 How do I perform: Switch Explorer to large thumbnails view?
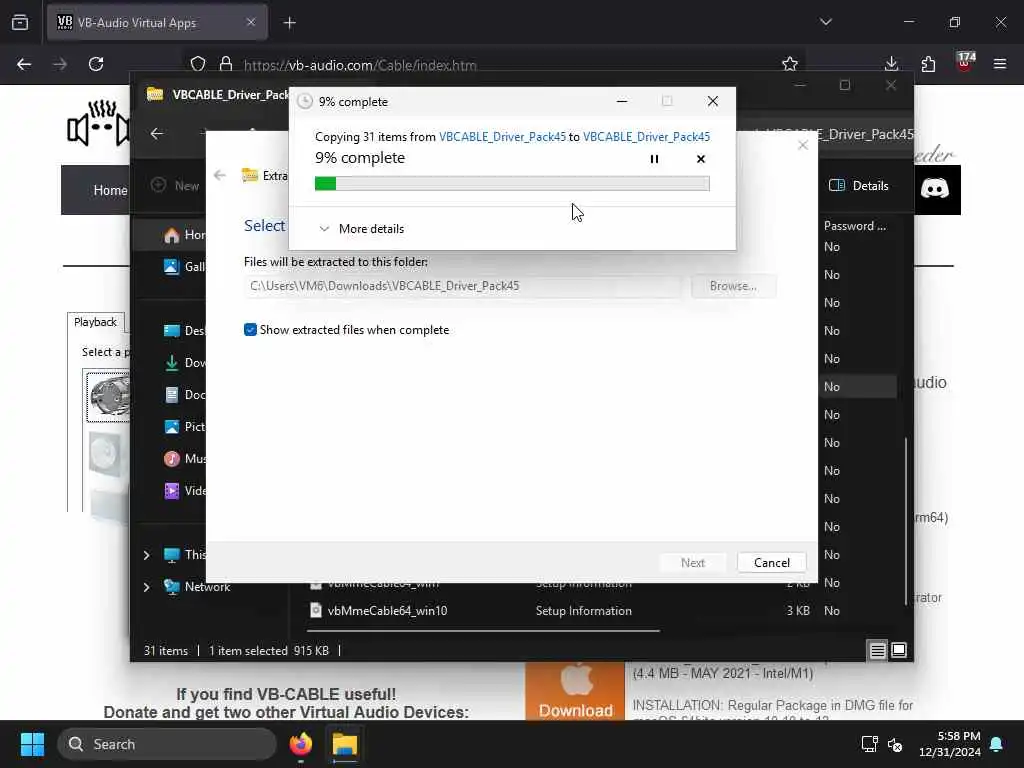tap(899, 650)
